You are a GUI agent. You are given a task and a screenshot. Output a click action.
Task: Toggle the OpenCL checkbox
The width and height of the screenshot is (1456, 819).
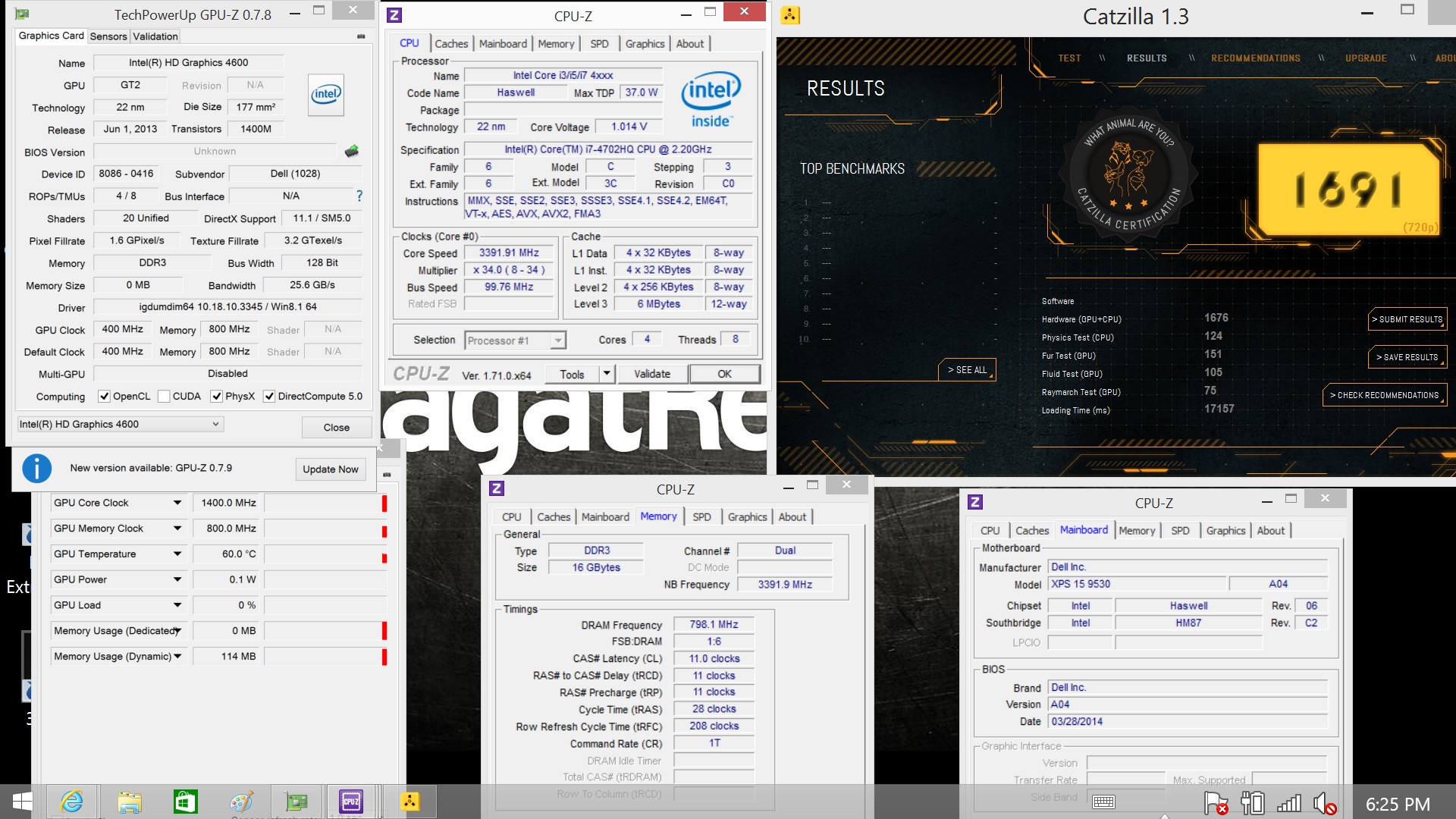(105, 397)
